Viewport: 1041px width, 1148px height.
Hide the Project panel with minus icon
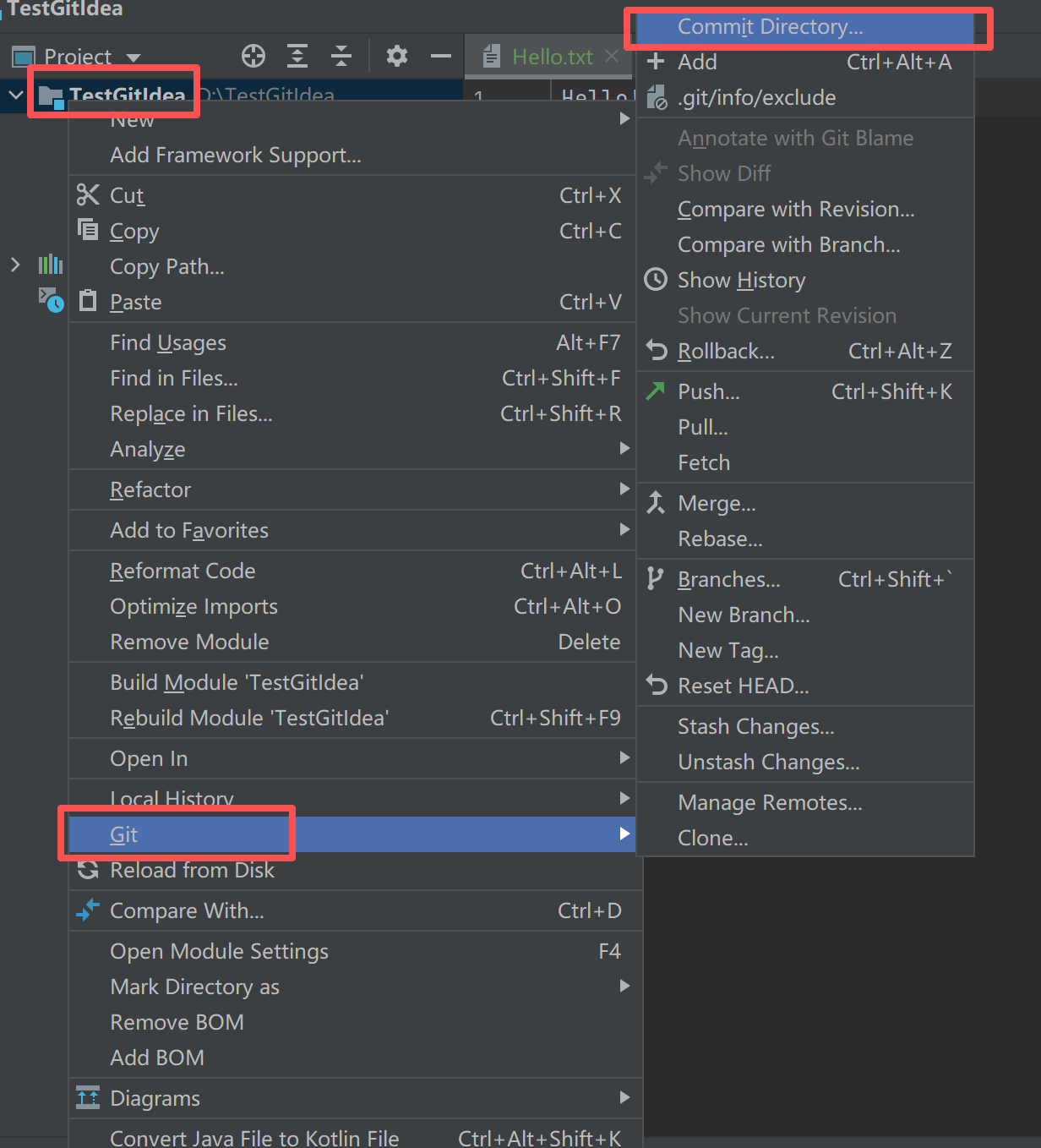point(441,57)
